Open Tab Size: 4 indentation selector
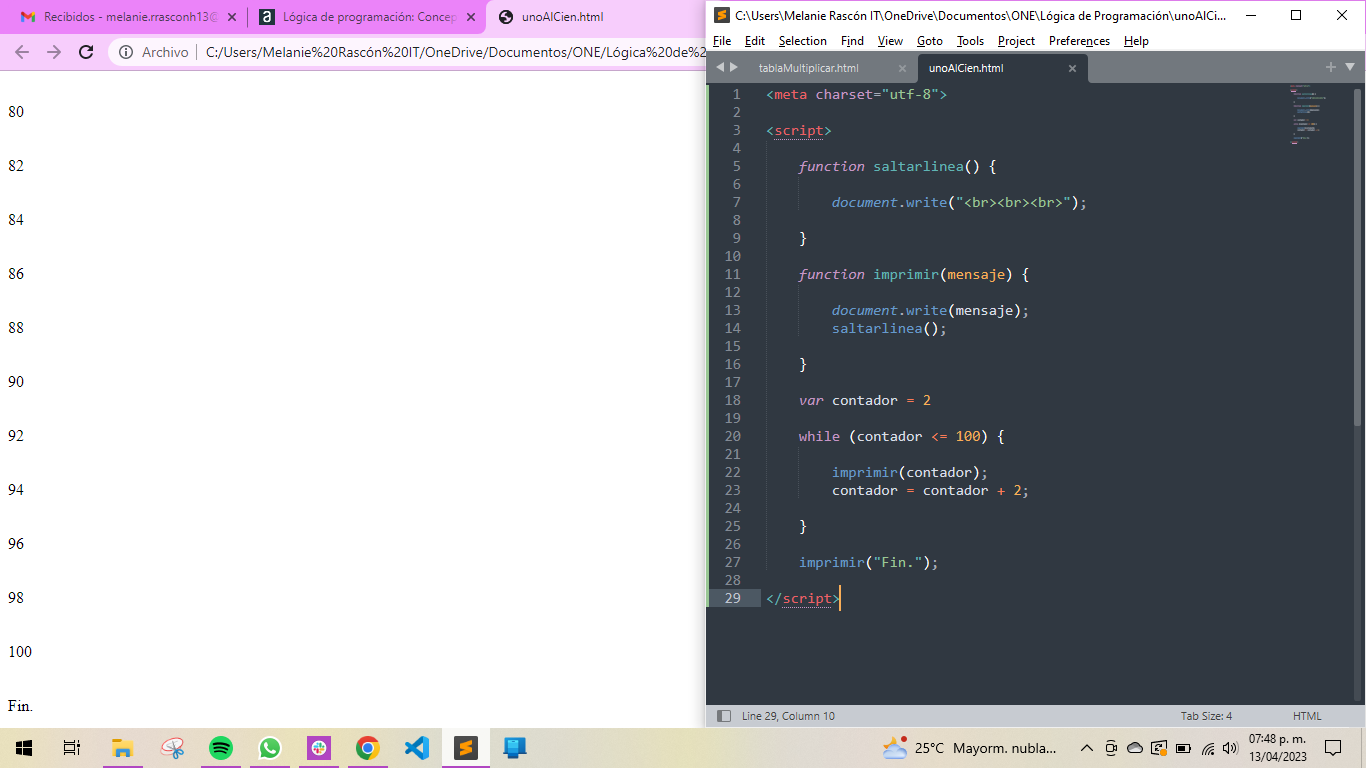 pyautogui.click(x=1206, y=716)
